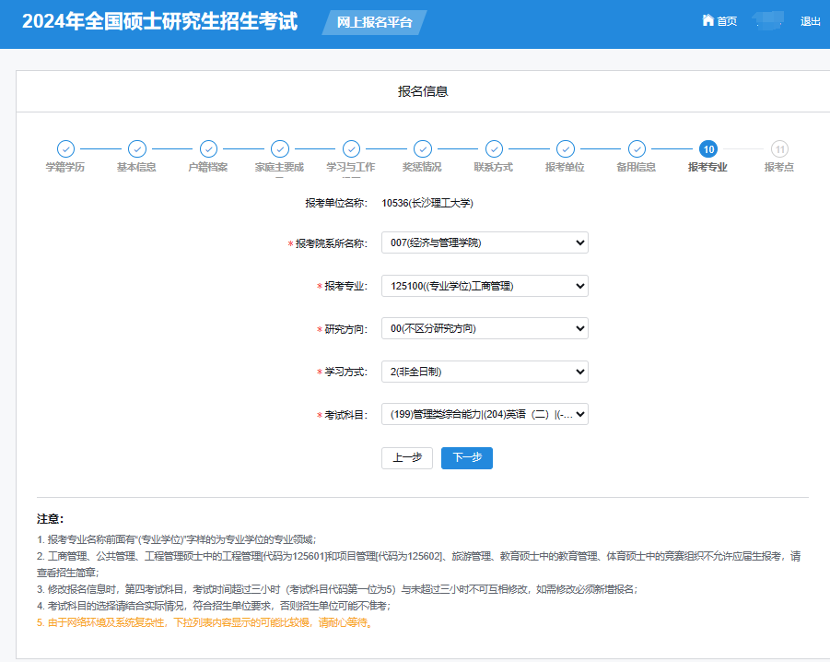Click the 备用信息 step checkmark icon
Screen dimensions: 830x662
[x=636, y=149]
